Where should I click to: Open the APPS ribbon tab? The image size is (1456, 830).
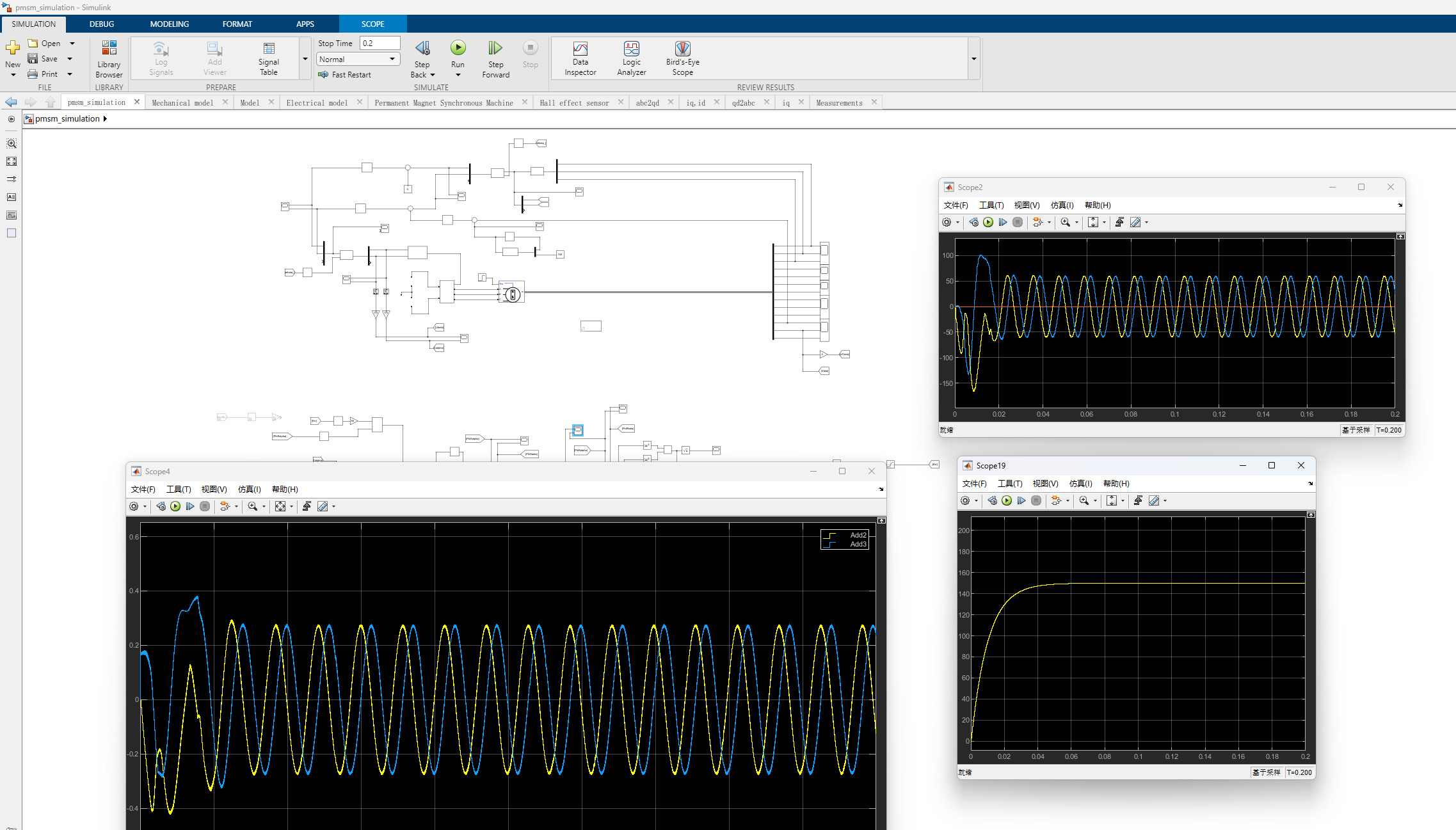(x=305, y=24)
